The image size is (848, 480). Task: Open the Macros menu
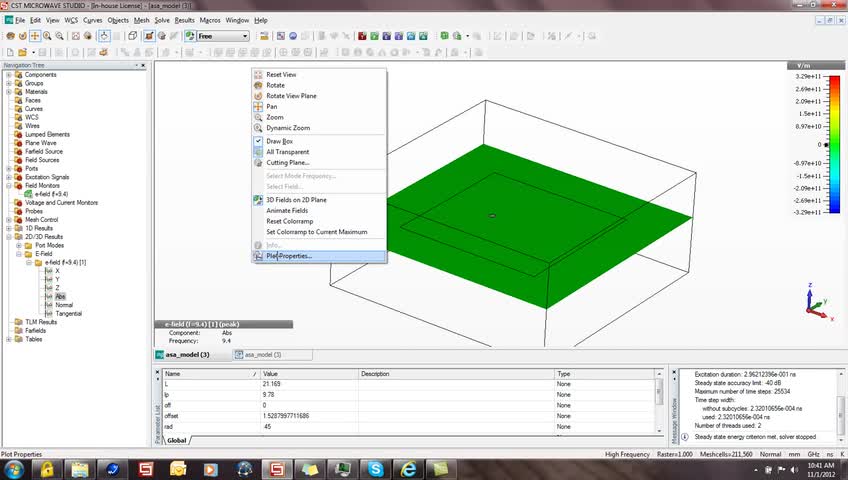210,20
